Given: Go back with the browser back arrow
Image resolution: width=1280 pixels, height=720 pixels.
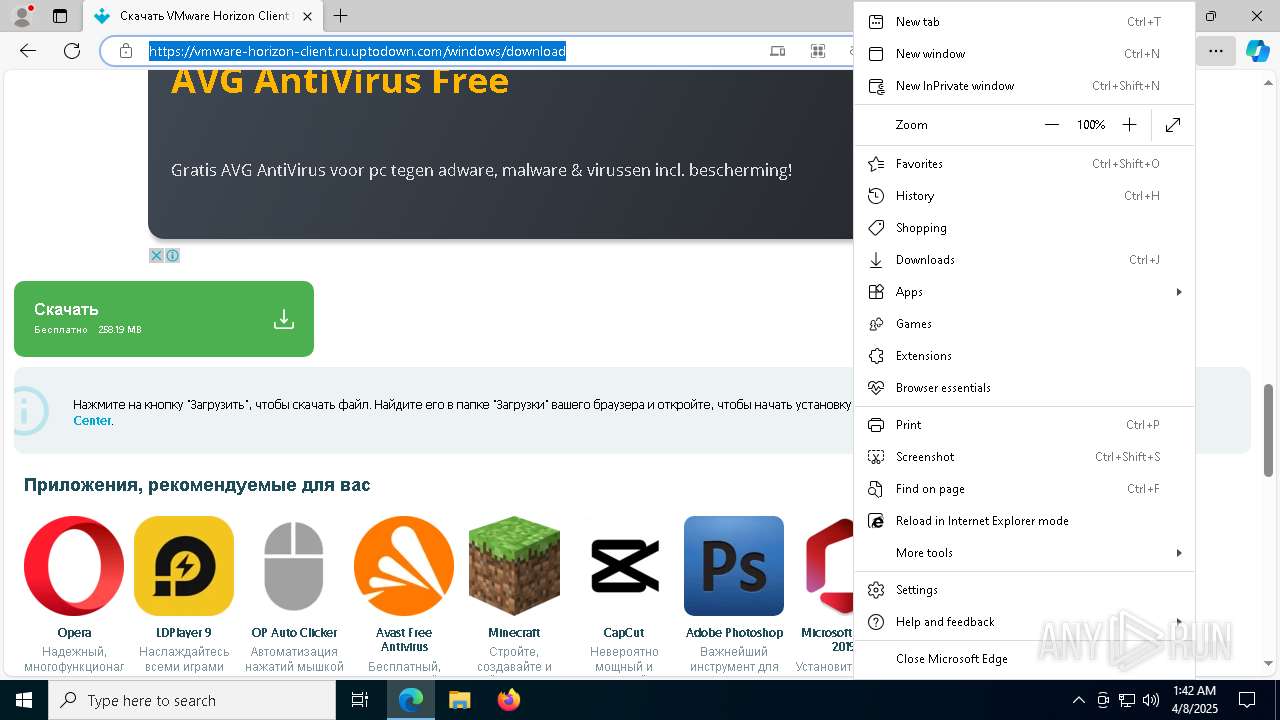Looking at the screenshot, I should pos(28,51).
